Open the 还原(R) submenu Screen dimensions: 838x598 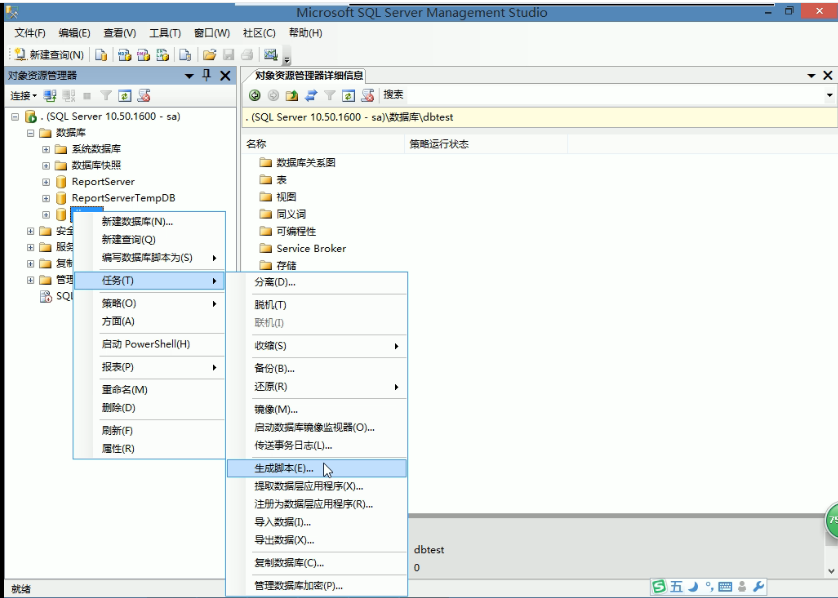[317, 386]
